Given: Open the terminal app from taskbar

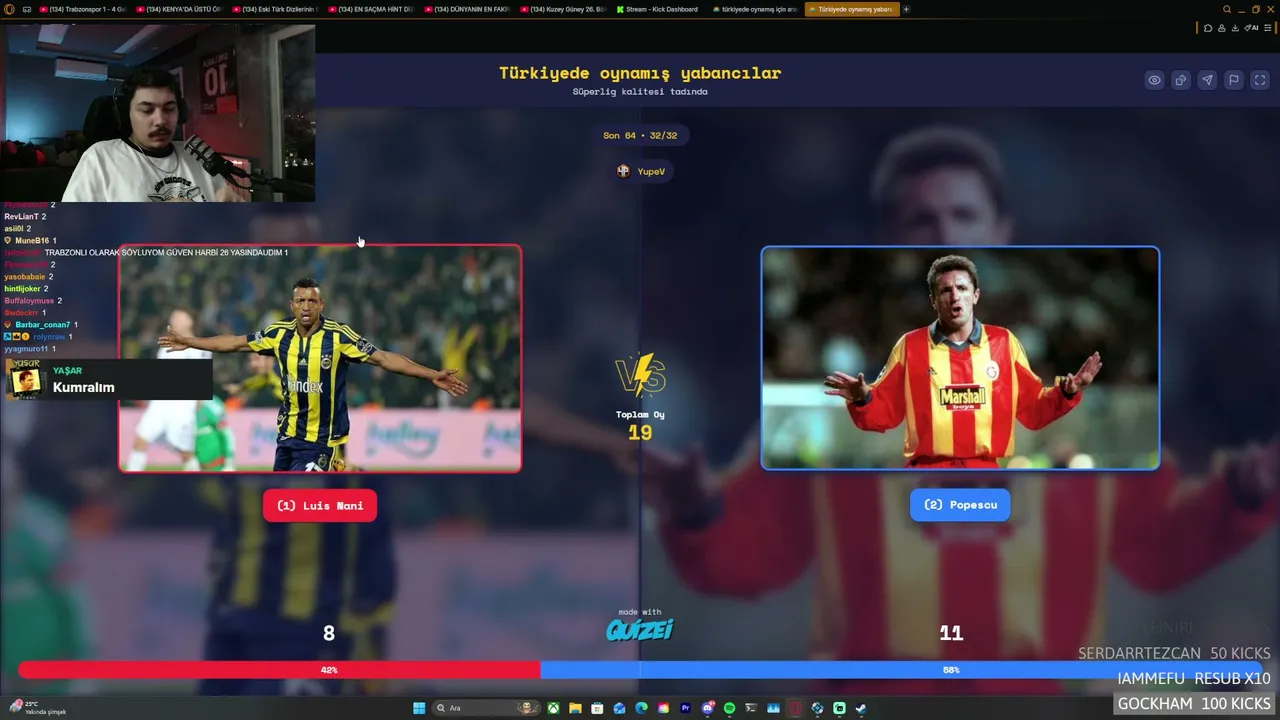Looking at the screenshot, I should [751, 708].
